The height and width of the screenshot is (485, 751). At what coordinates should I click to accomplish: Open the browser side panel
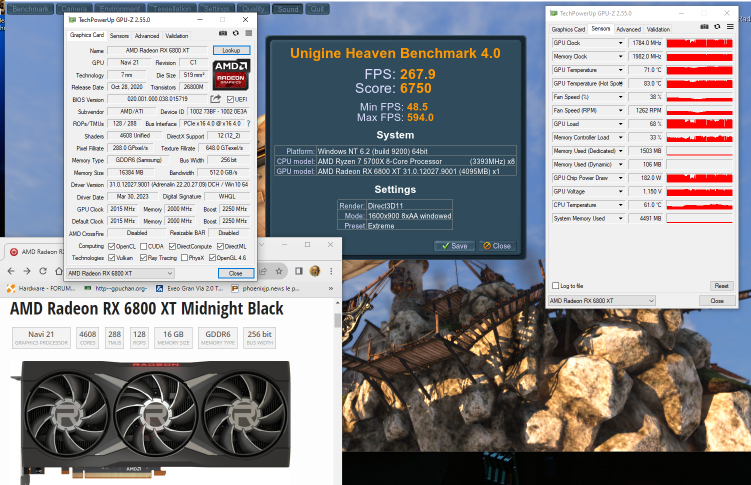click(299, 271)
